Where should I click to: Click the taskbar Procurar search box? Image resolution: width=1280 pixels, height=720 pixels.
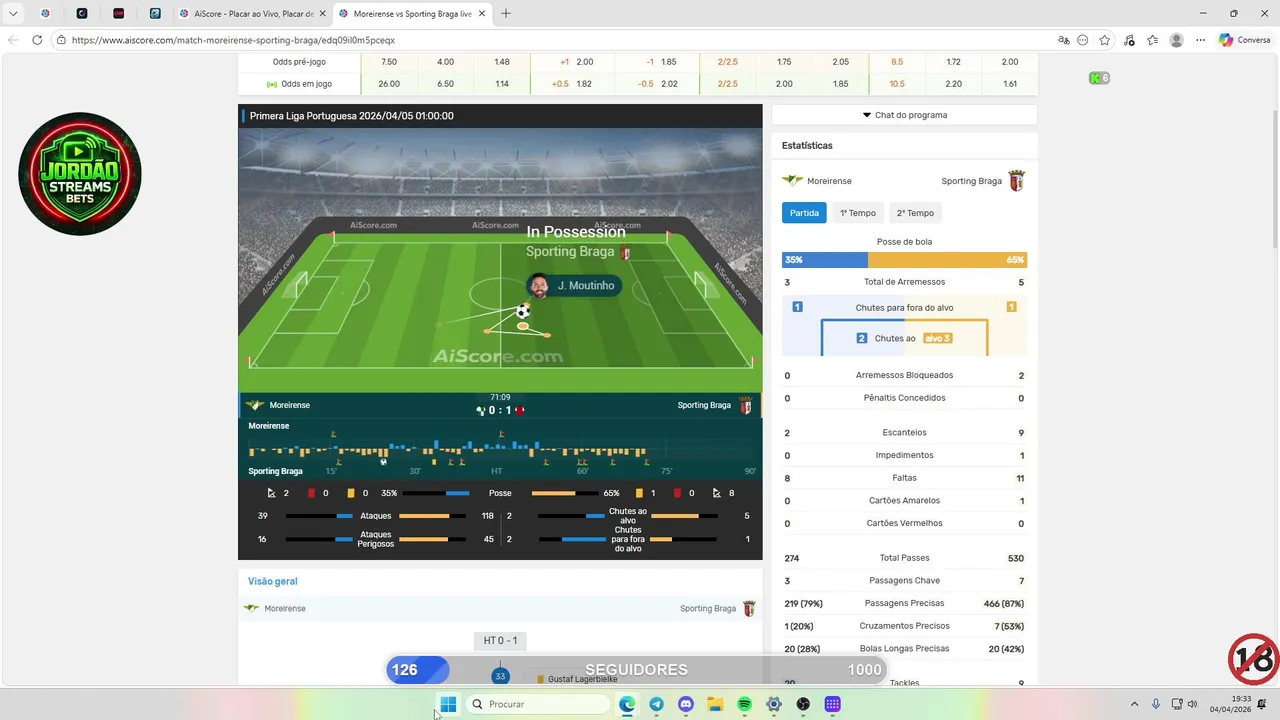click(x=538, y=704)
